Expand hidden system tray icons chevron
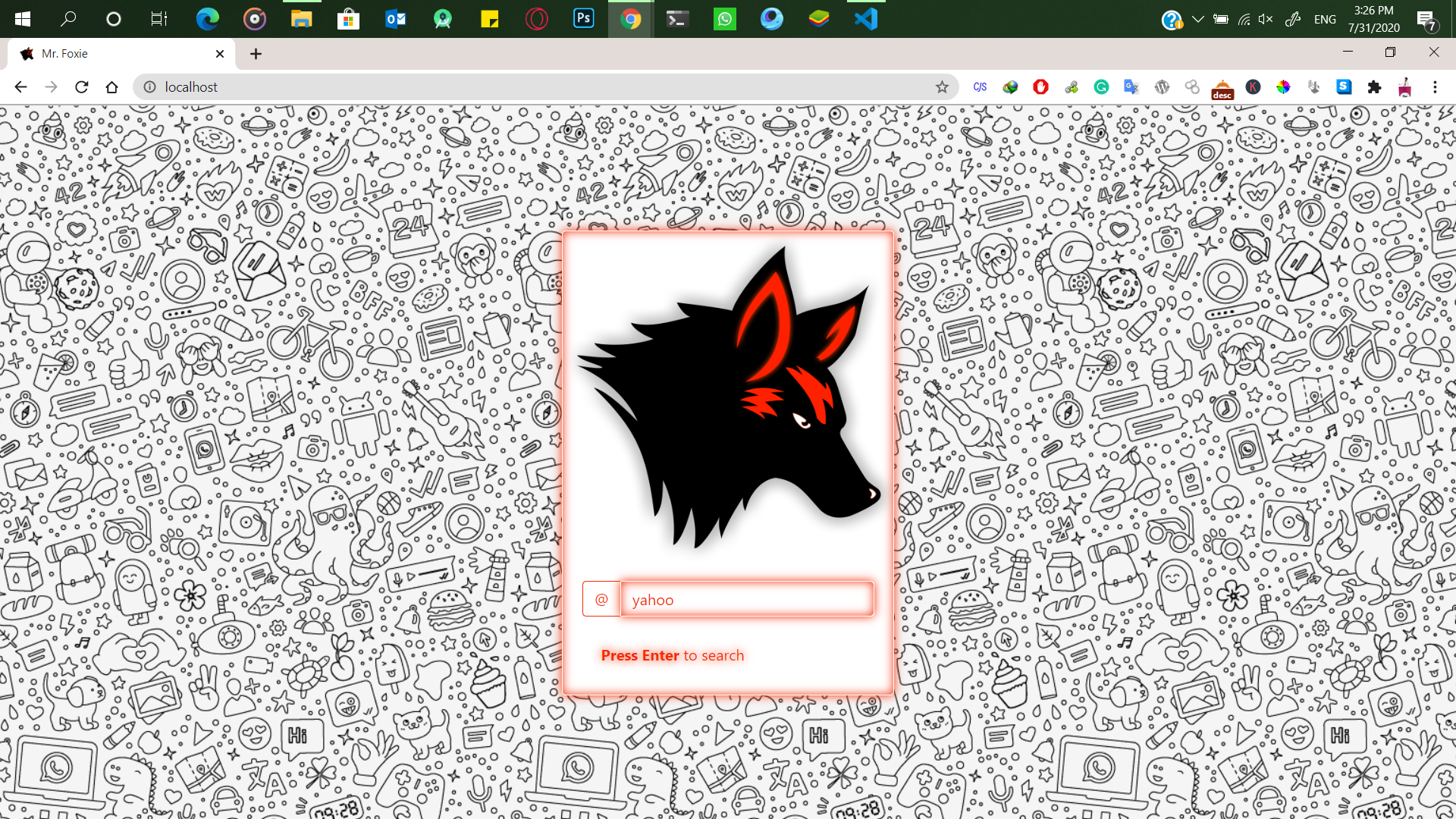The width and height of the screenshot is (1456, 819). (1197, 19)
